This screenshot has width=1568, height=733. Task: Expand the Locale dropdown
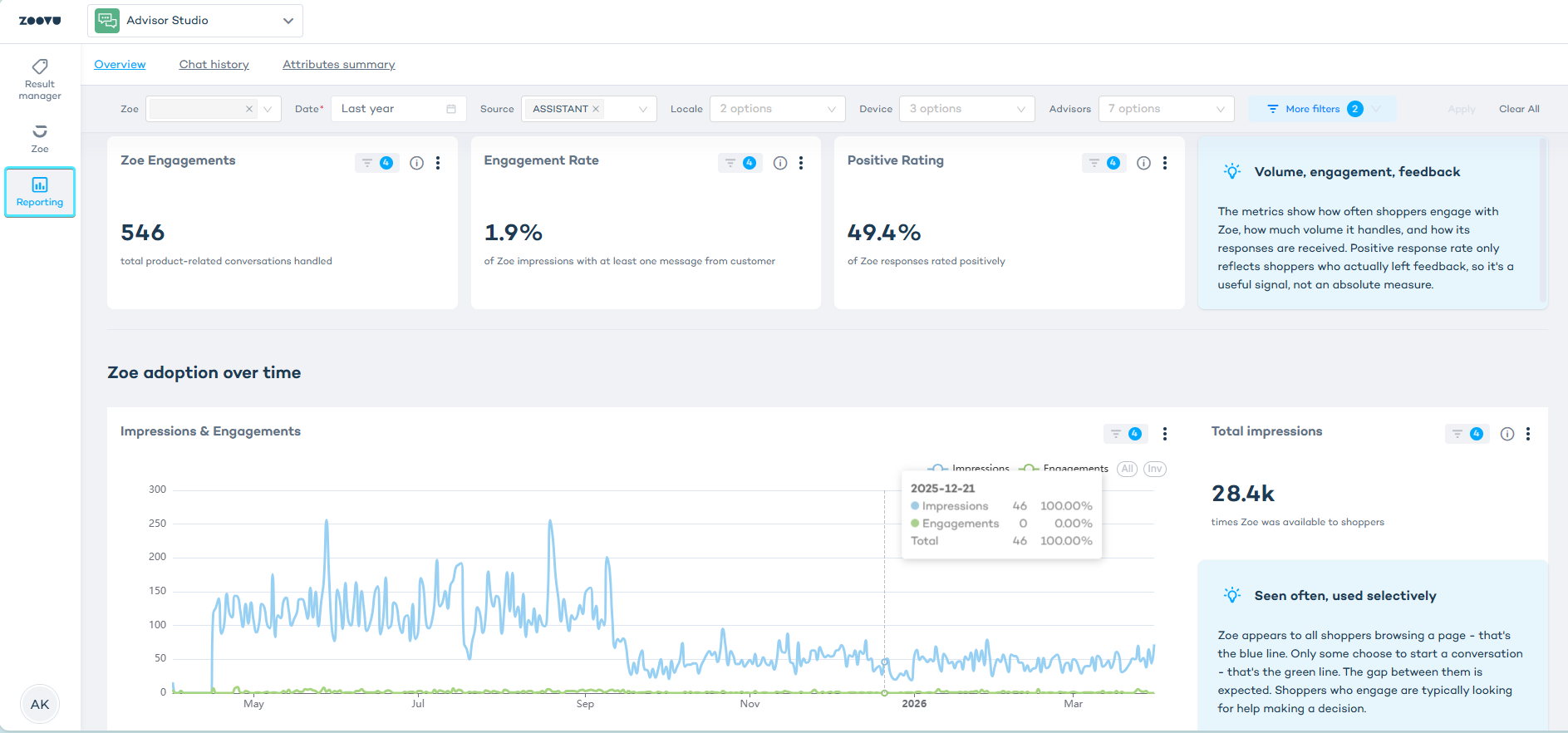pos(777,109)
